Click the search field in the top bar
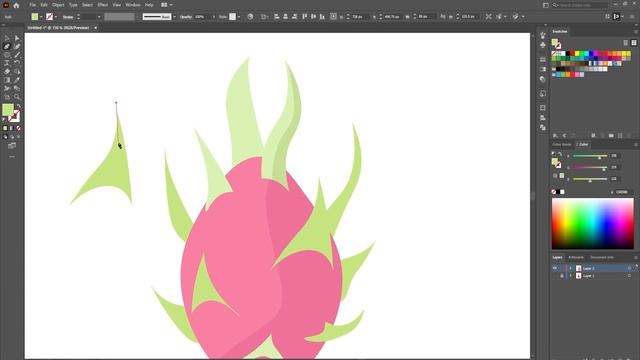The height and width of the screenshot is (360, 640). [580, 5]
